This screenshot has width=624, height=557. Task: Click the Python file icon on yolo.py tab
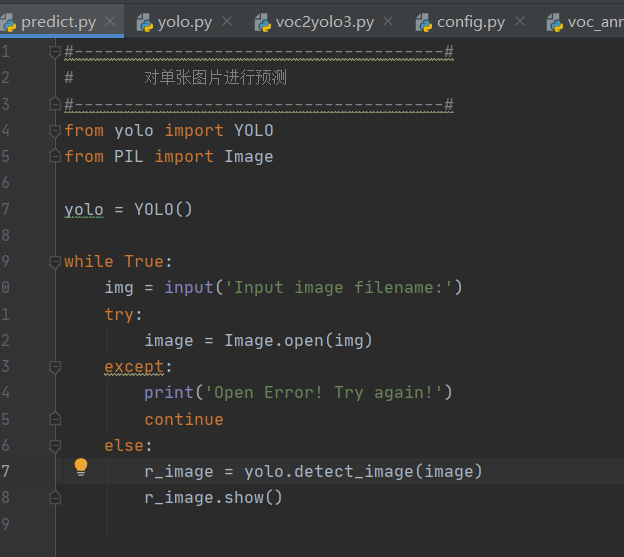(144, 22)
